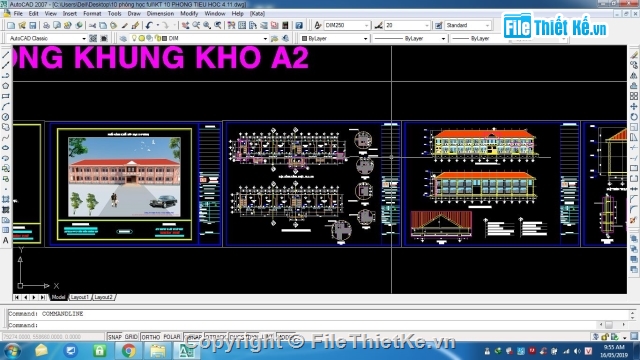The height and width of the screenshot is (360, 640).
Task: Open the Draw menu
Action: click(134, 13)
